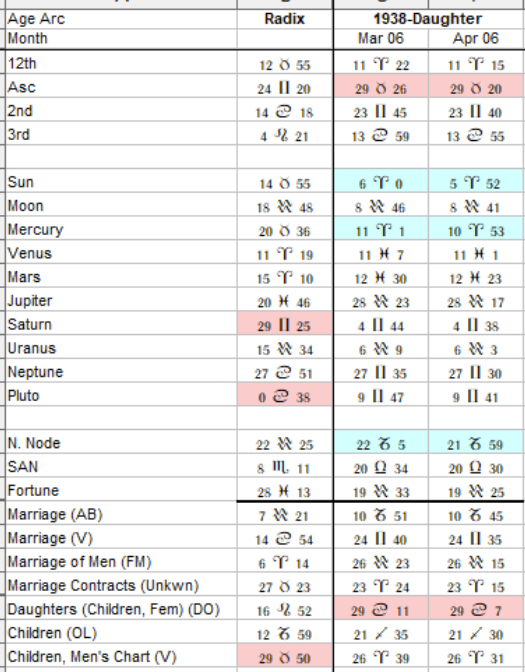Select the Radix column header cell
This screenshot has width=525, height=672.
285,19
